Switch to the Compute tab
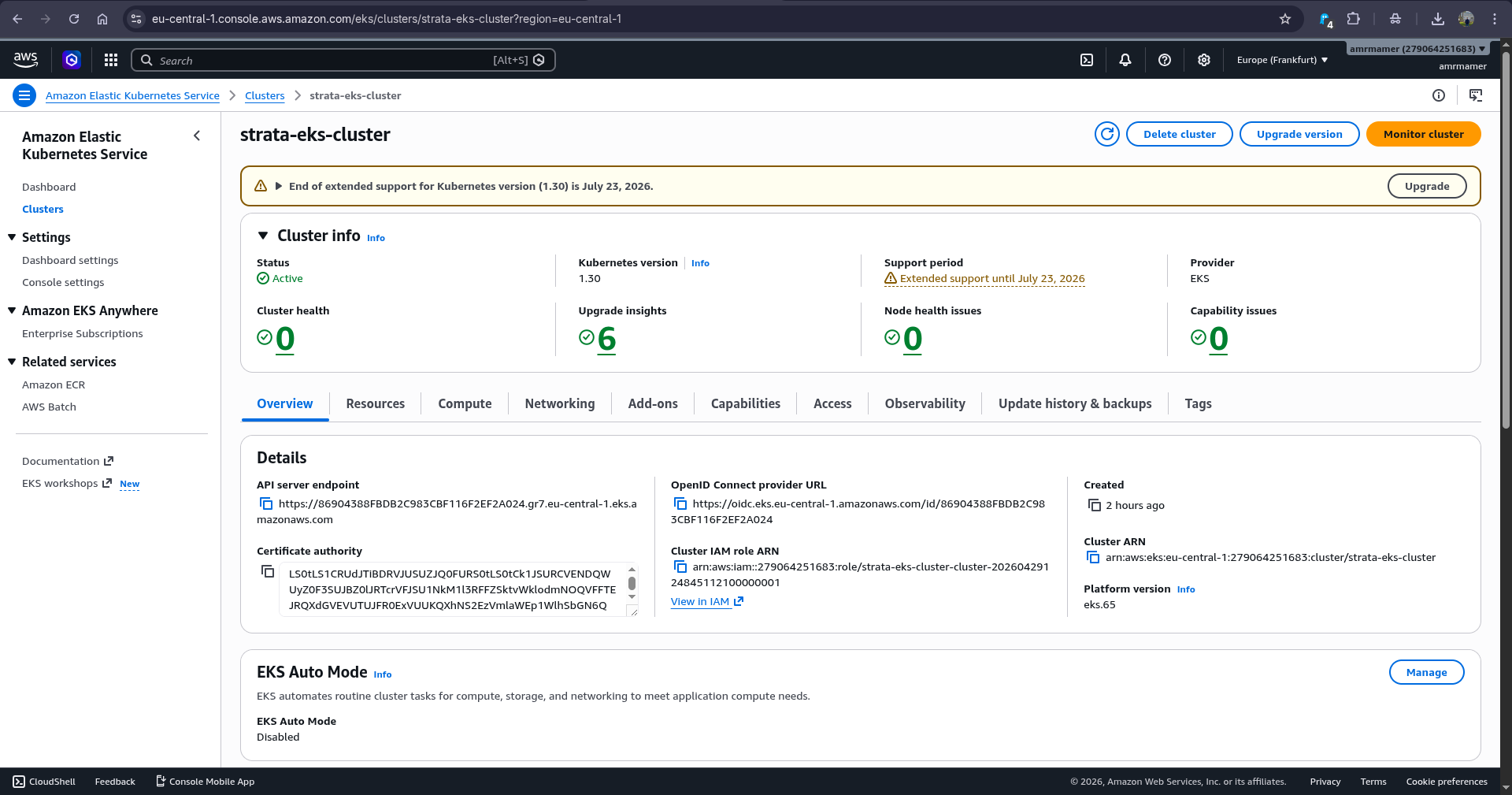 click(x=465, y=403)
